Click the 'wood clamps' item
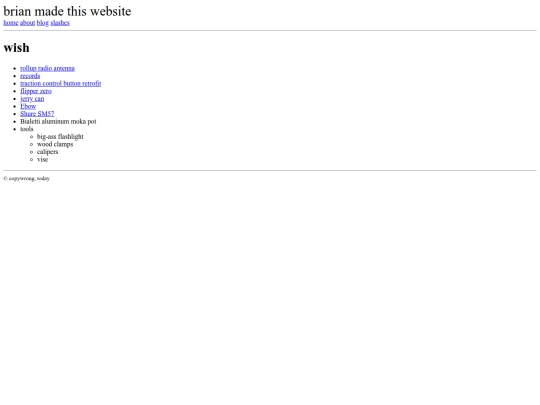Image resolution: width=540 pixels, height=405 pixels. coord(55,144)
